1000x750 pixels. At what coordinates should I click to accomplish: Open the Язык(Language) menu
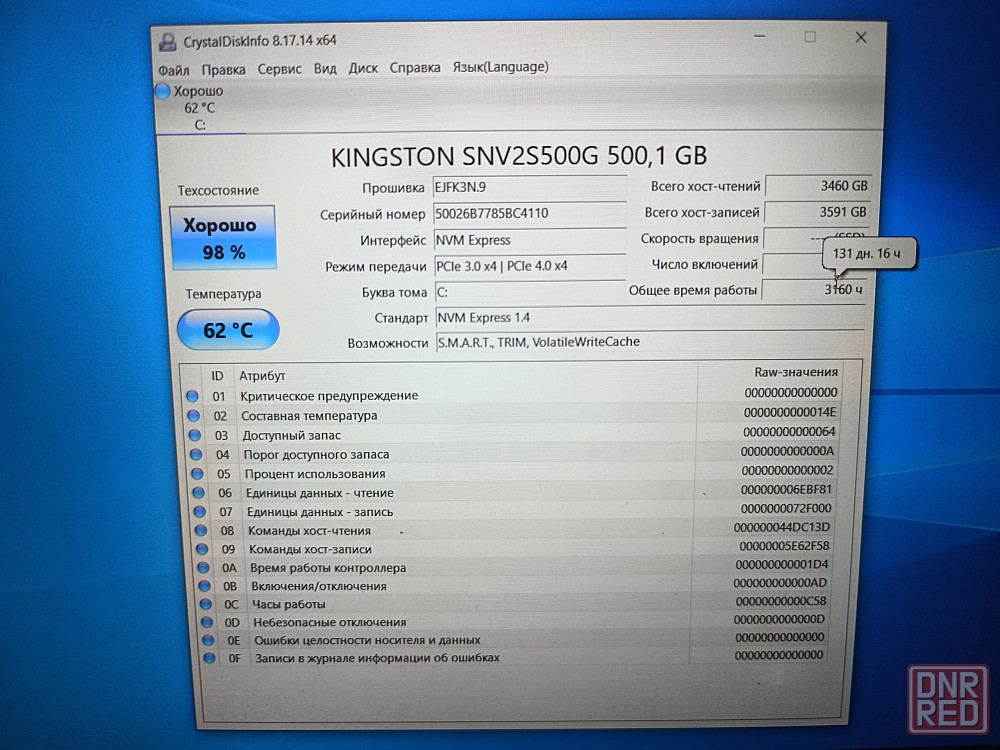point(500,67)
